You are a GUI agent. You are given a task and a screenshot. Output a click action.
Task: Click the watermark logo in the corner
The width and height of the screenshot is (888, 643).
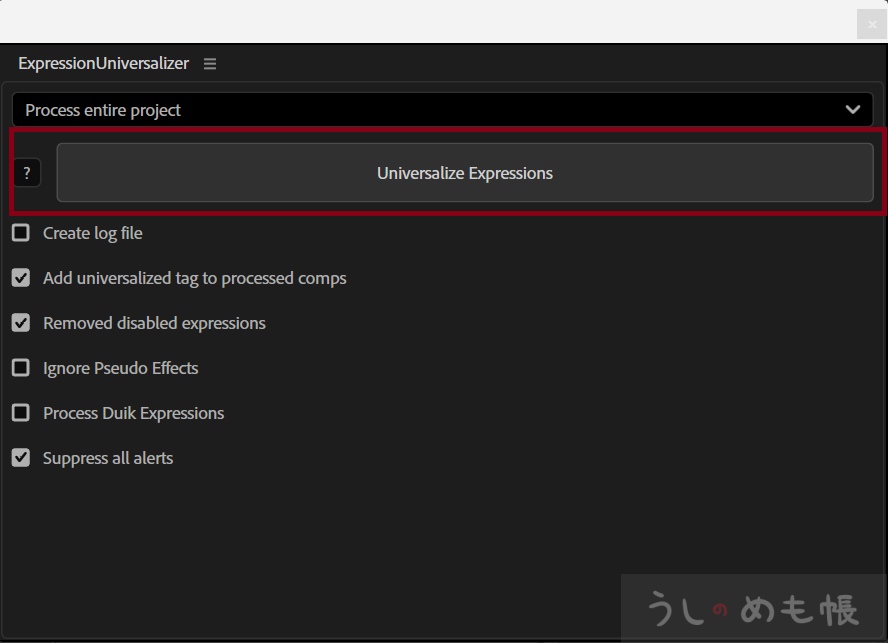(753, 608)
